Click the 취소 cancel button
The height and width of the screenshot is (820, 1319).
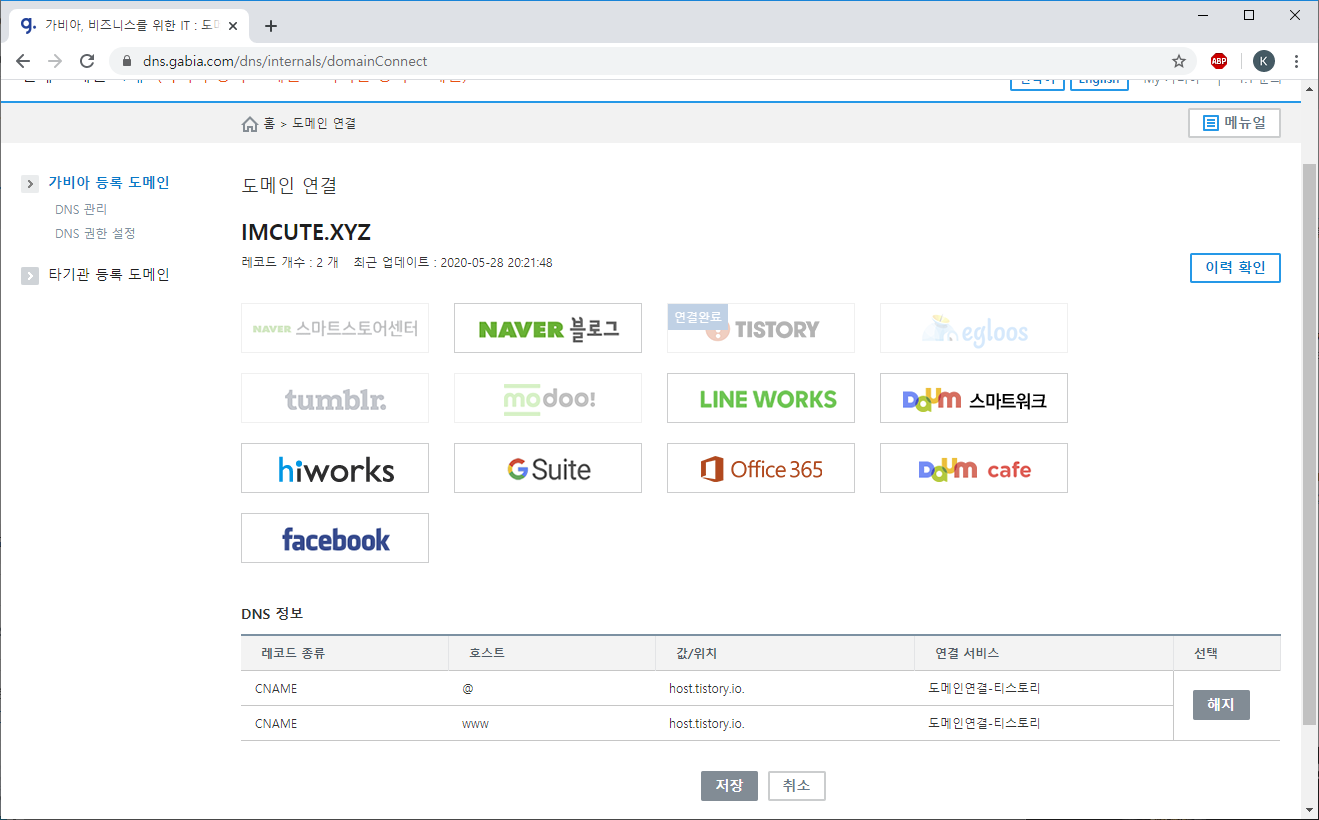(797, 786)
